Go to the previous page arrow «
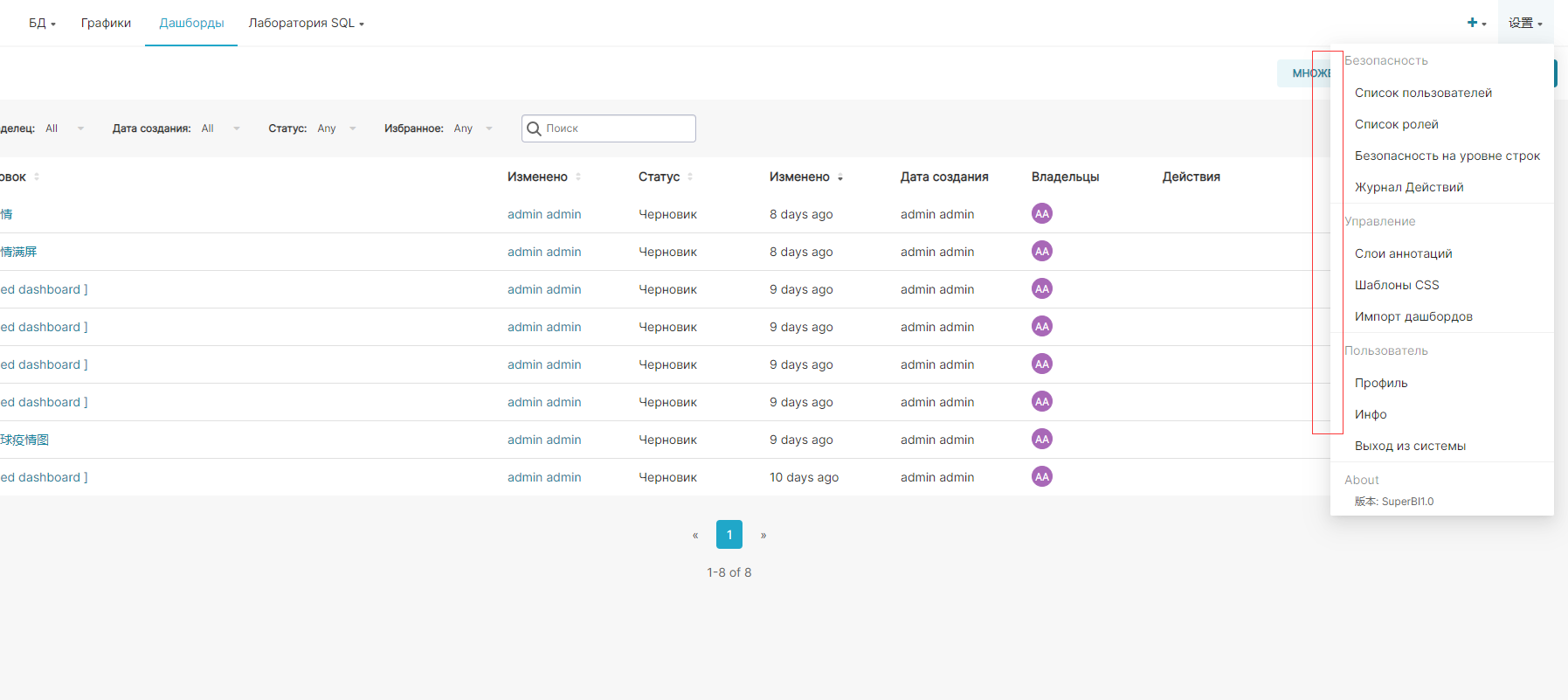Viewport: 1568px width, 700px height. coord(695,535)
